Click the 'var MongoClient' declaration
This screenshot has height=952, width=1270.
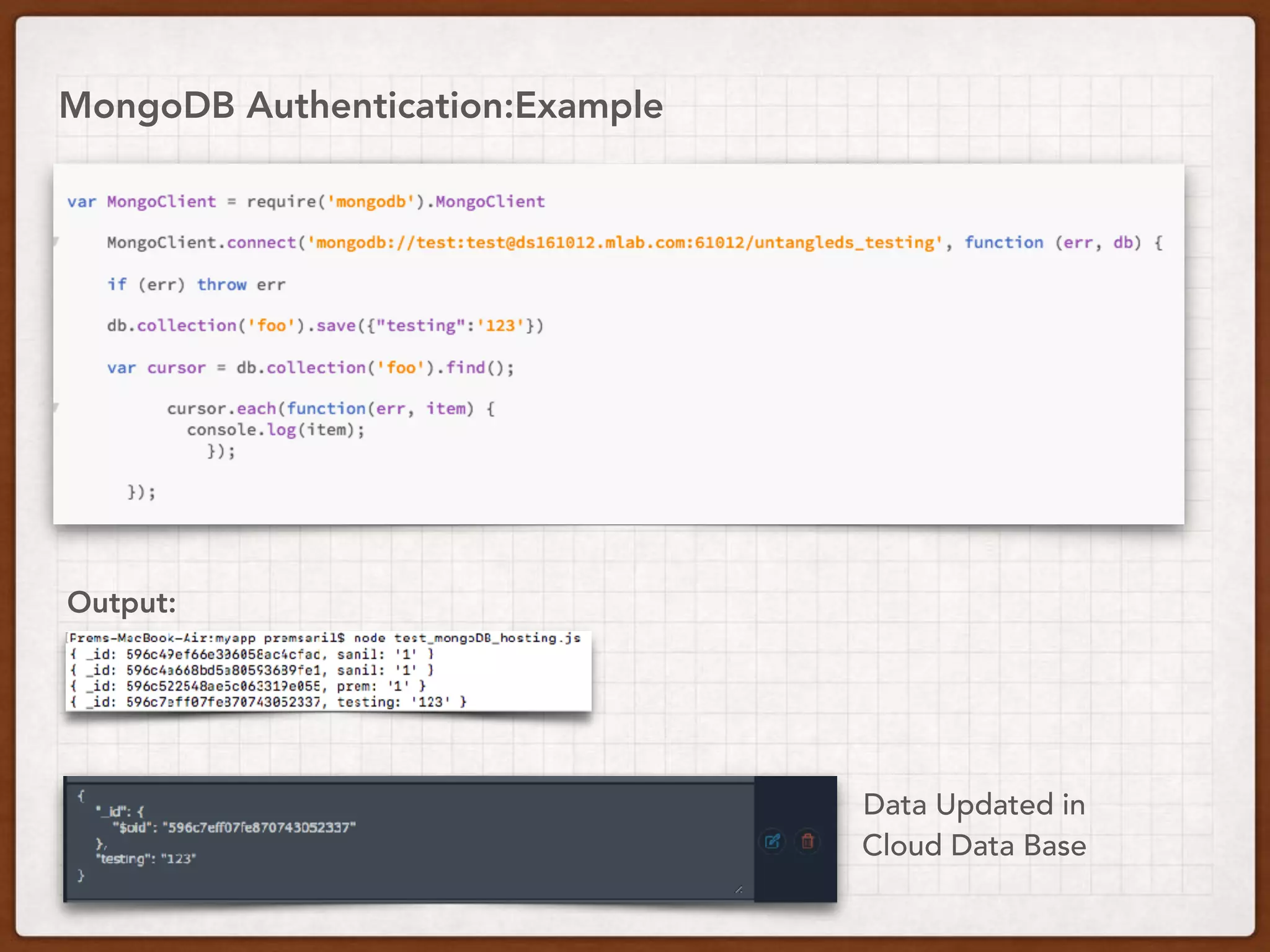coord(141,202)
